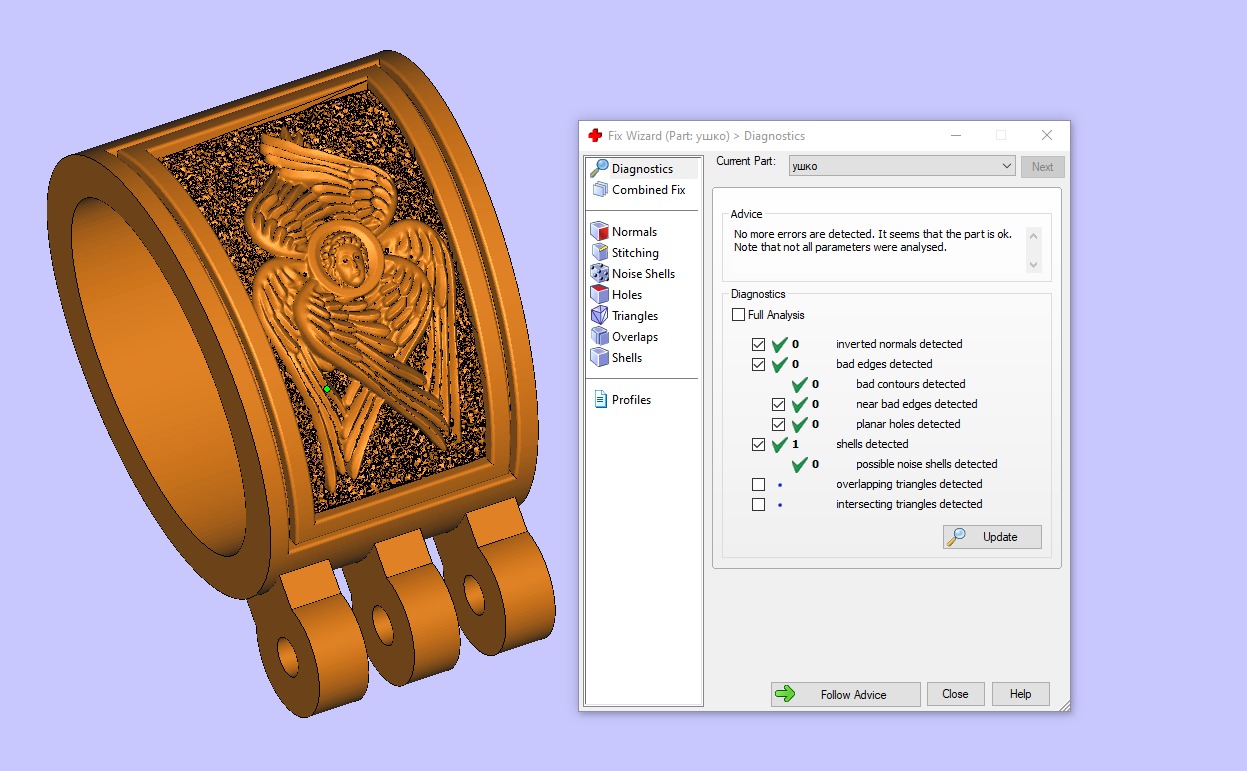Click the Next button
The width and height of the screenshot is (1247, 771).
point(1042,167)
